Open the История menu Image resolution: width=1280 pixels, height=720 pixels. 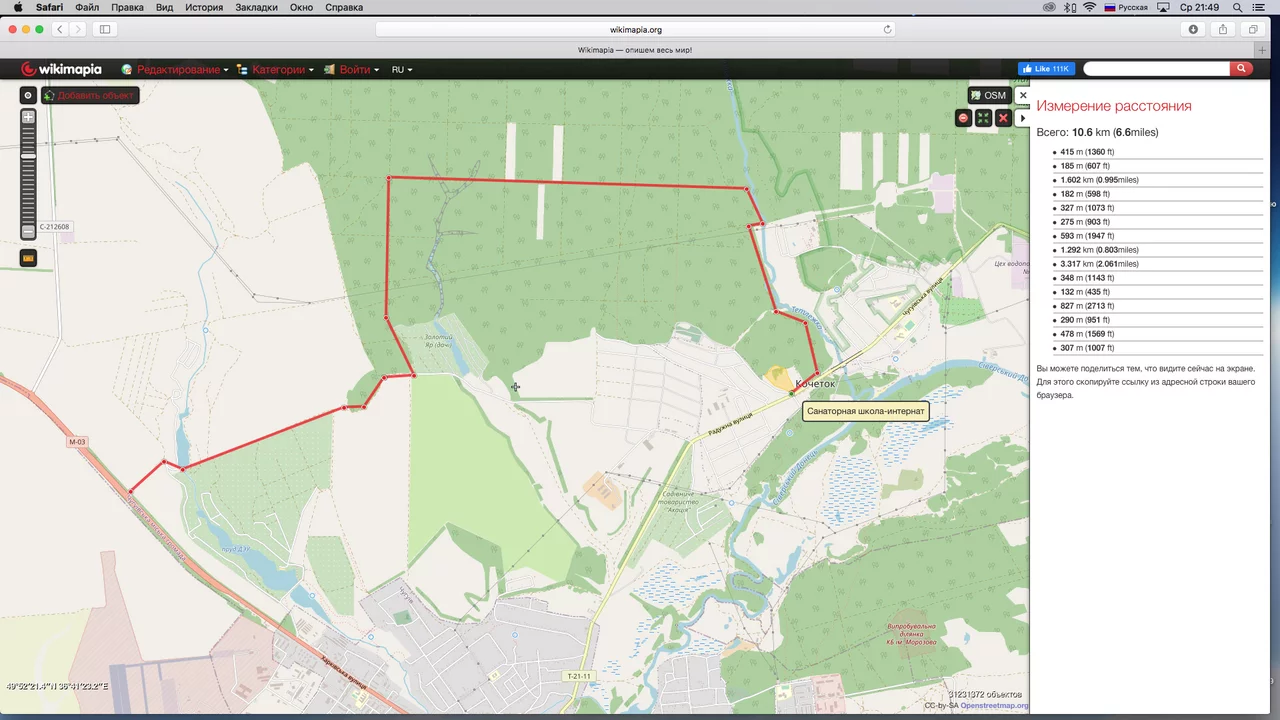click(x=204, y=7)
